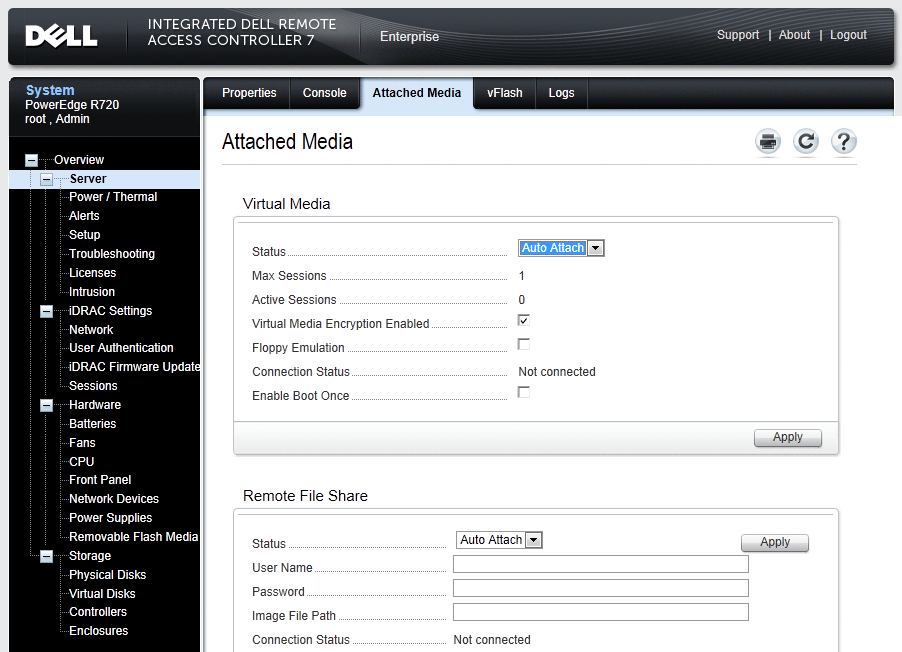The width and height of the screenshot is (902, 652).
Task: Apply the Virtual Media settings
Action: coord(788,437)
